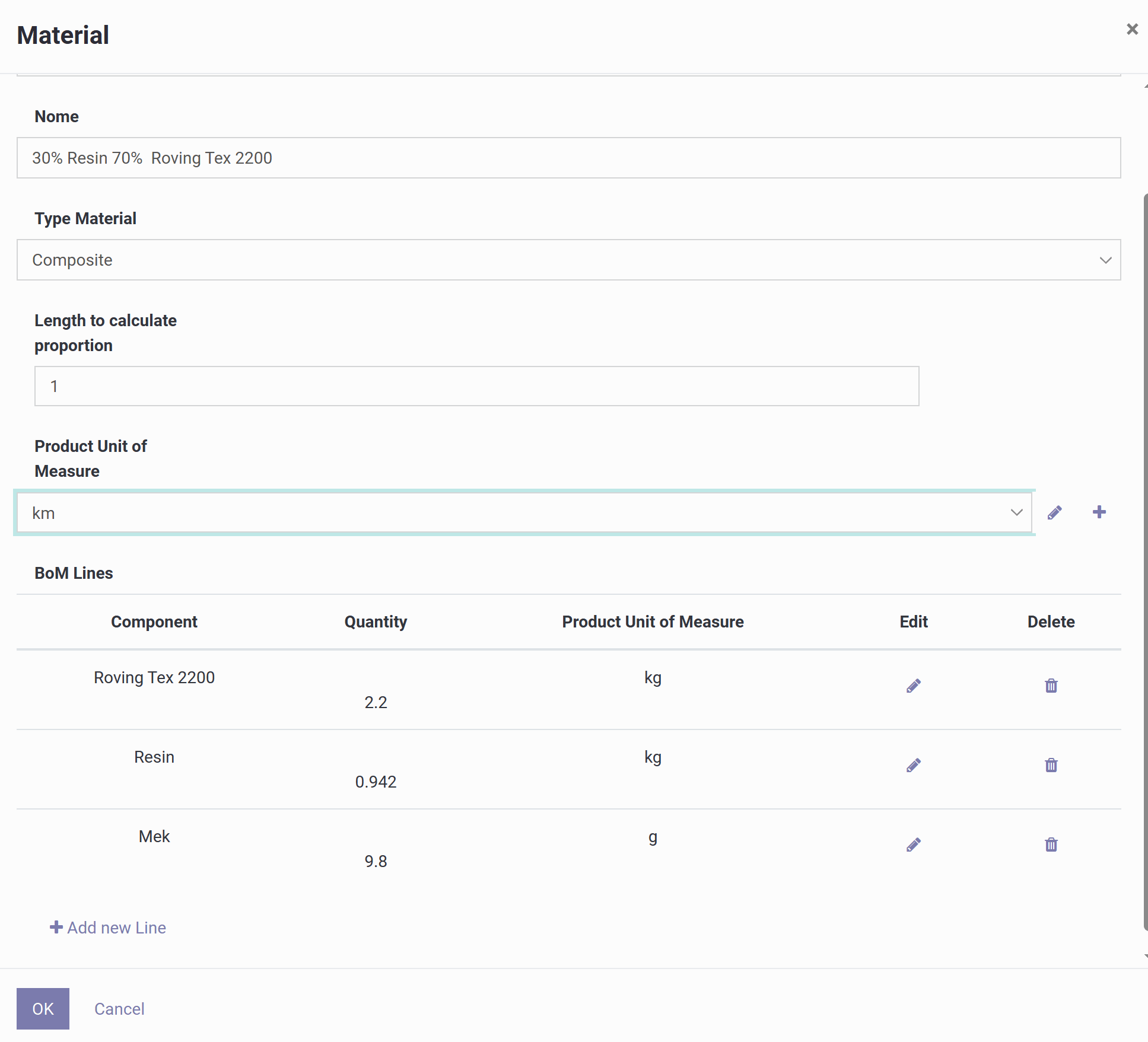Delete the Resin component
The image size is (1148, 1042).
[1051, 765]
